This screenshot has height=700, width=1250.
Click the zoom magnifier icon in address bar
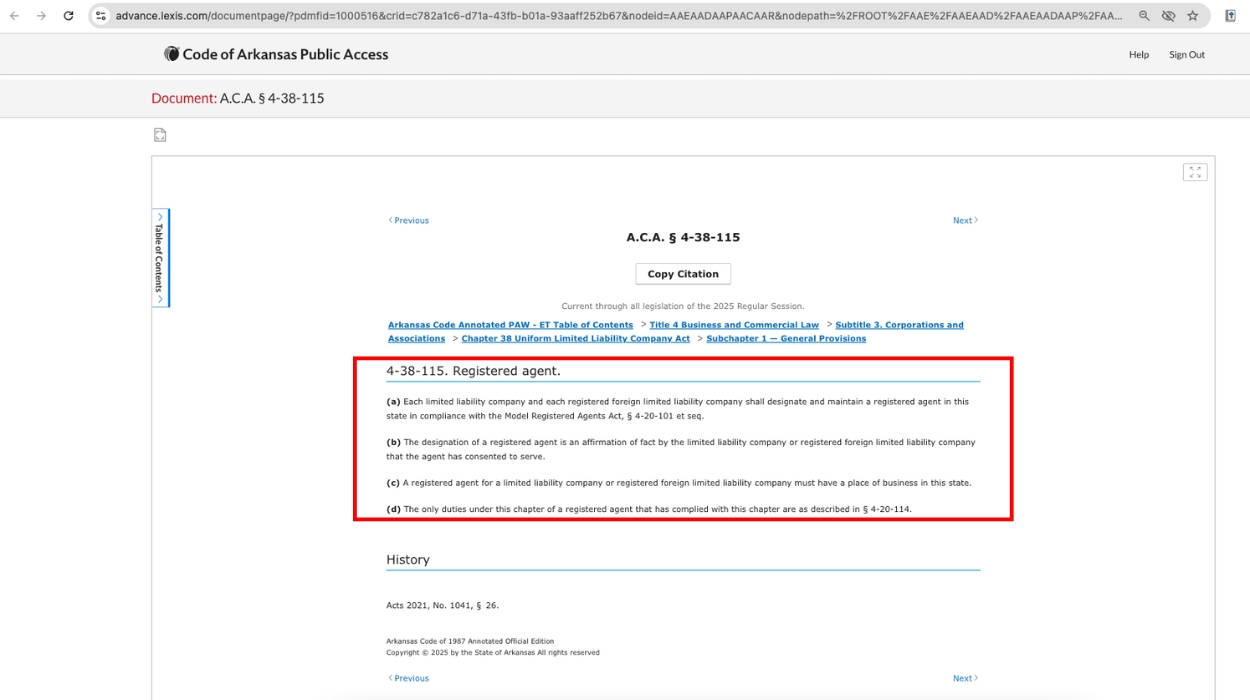point(1144,16)
